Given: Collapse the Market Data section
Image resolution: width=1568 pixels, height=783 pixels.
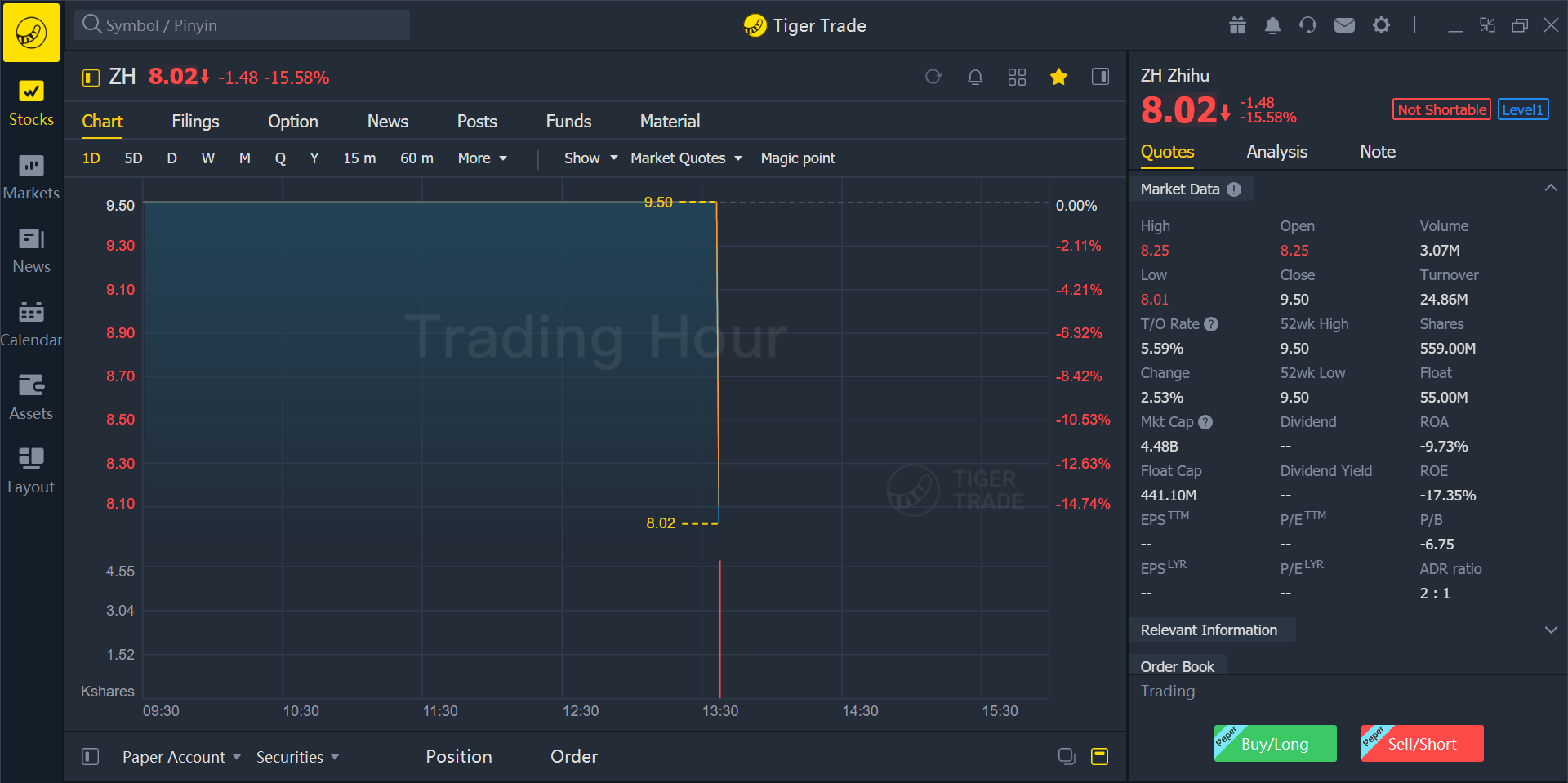Looking at the screenshot, I should point(1551,189).
